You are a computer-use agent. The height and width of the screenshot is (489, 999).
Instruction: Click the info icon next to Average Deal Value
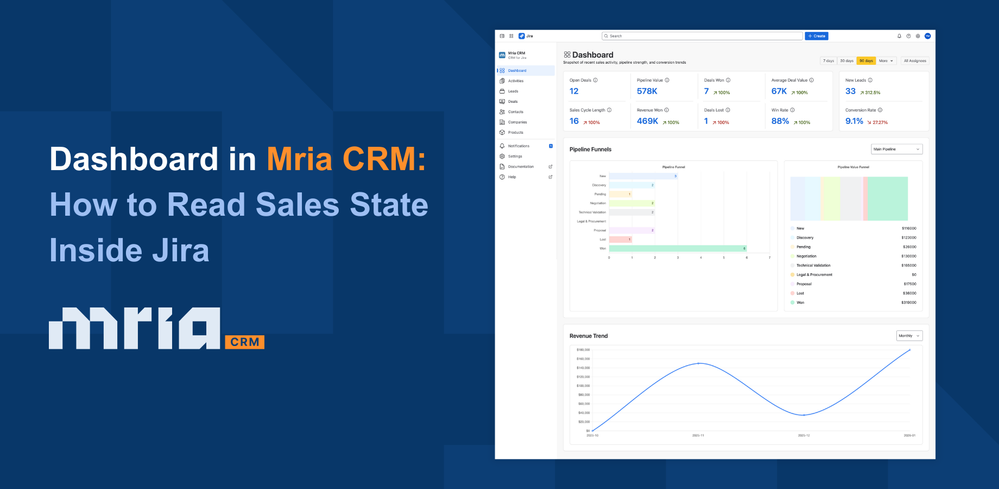pyautogui.click(x=812, y=80)
